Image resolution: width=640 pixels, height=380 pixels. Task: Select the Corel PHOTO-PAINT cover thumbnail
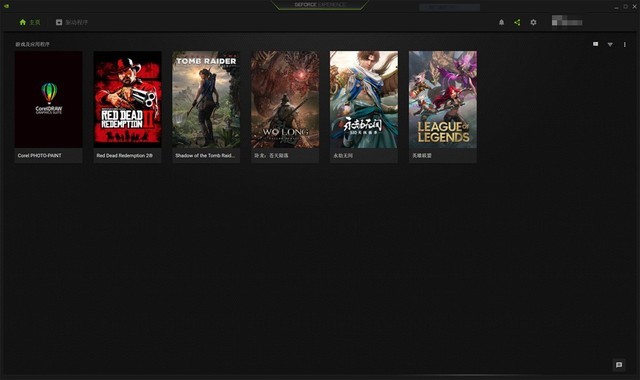point(49,99)
